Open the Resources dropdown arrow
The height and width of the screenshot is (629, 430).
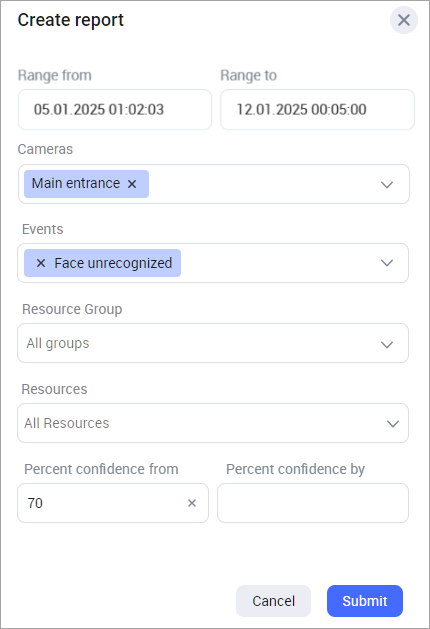pos(393,424)
